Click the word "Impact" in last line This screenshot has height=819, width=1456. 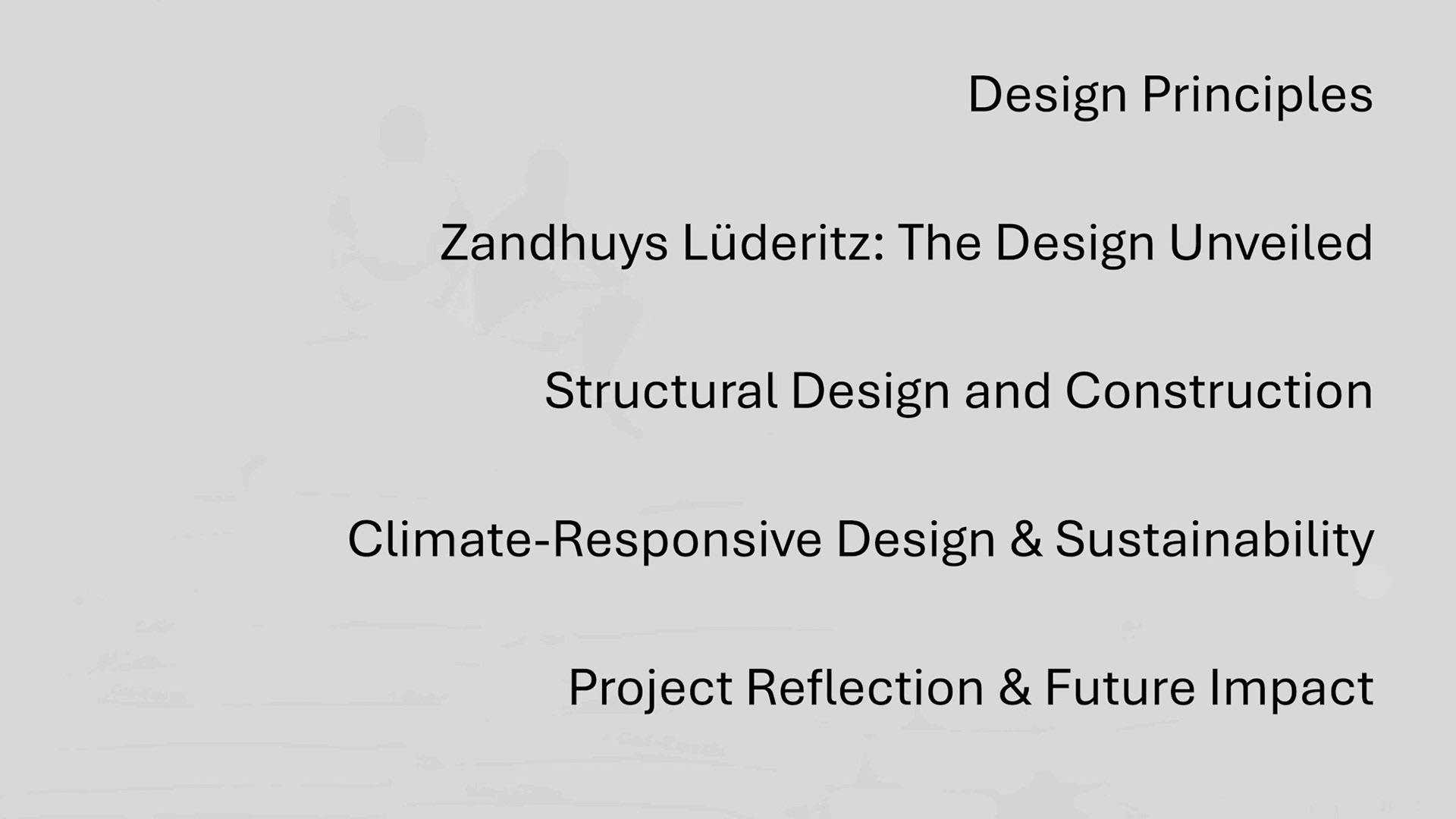(1291, 688)
